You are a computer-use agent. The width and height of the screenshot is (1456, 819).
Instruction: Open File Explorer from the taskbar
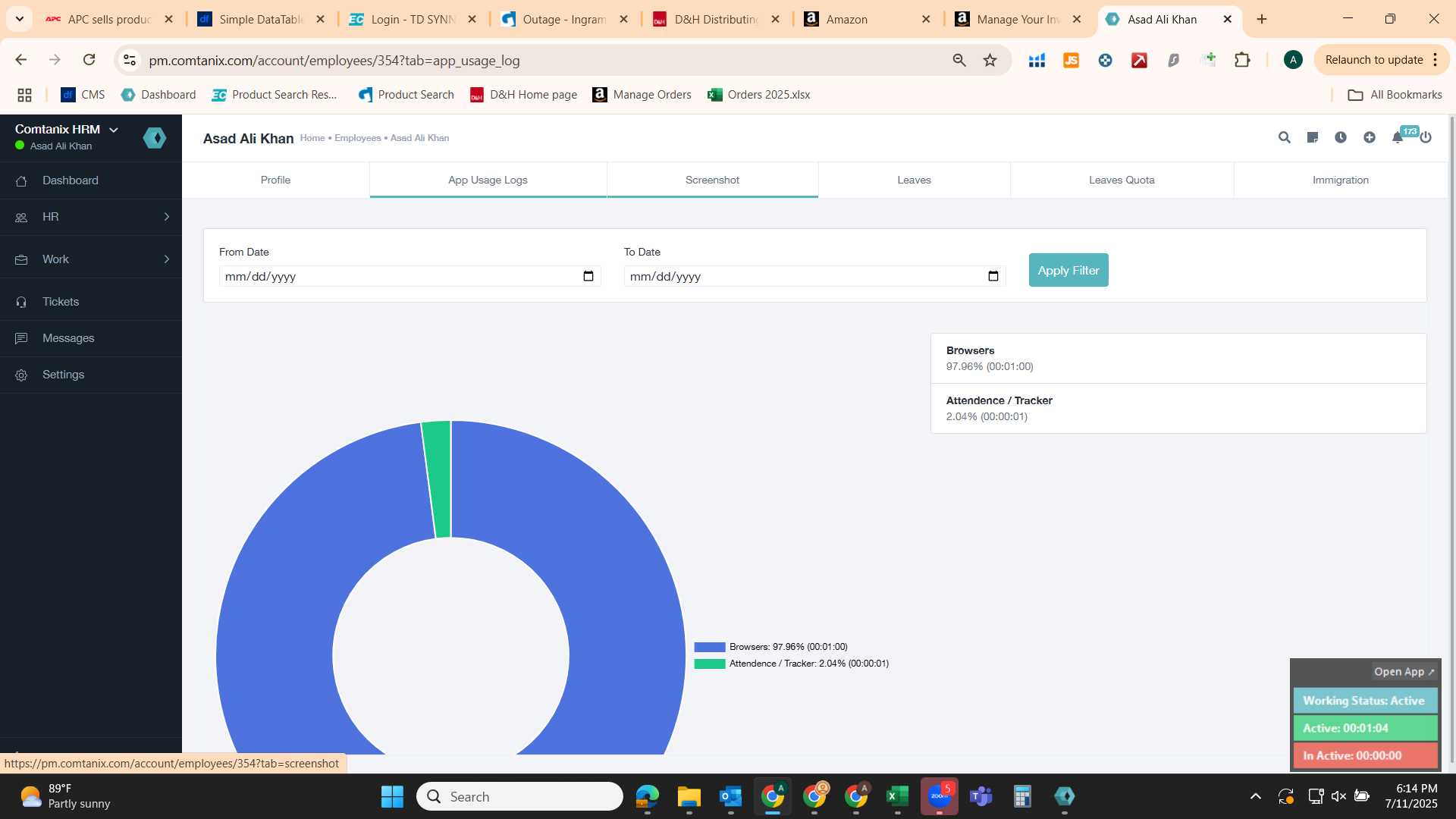coord(689,796)
